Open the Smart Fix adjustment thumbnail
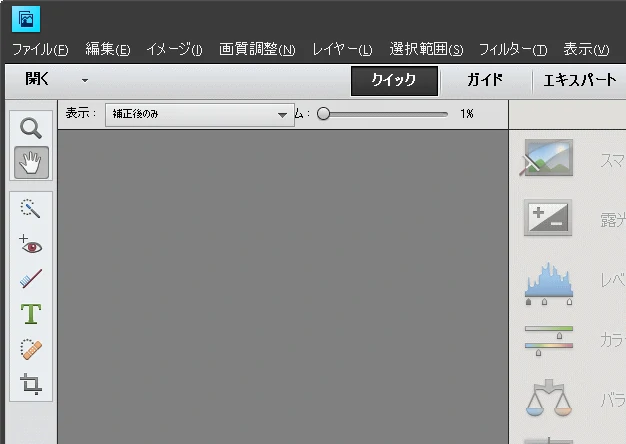 pos(548,158)
